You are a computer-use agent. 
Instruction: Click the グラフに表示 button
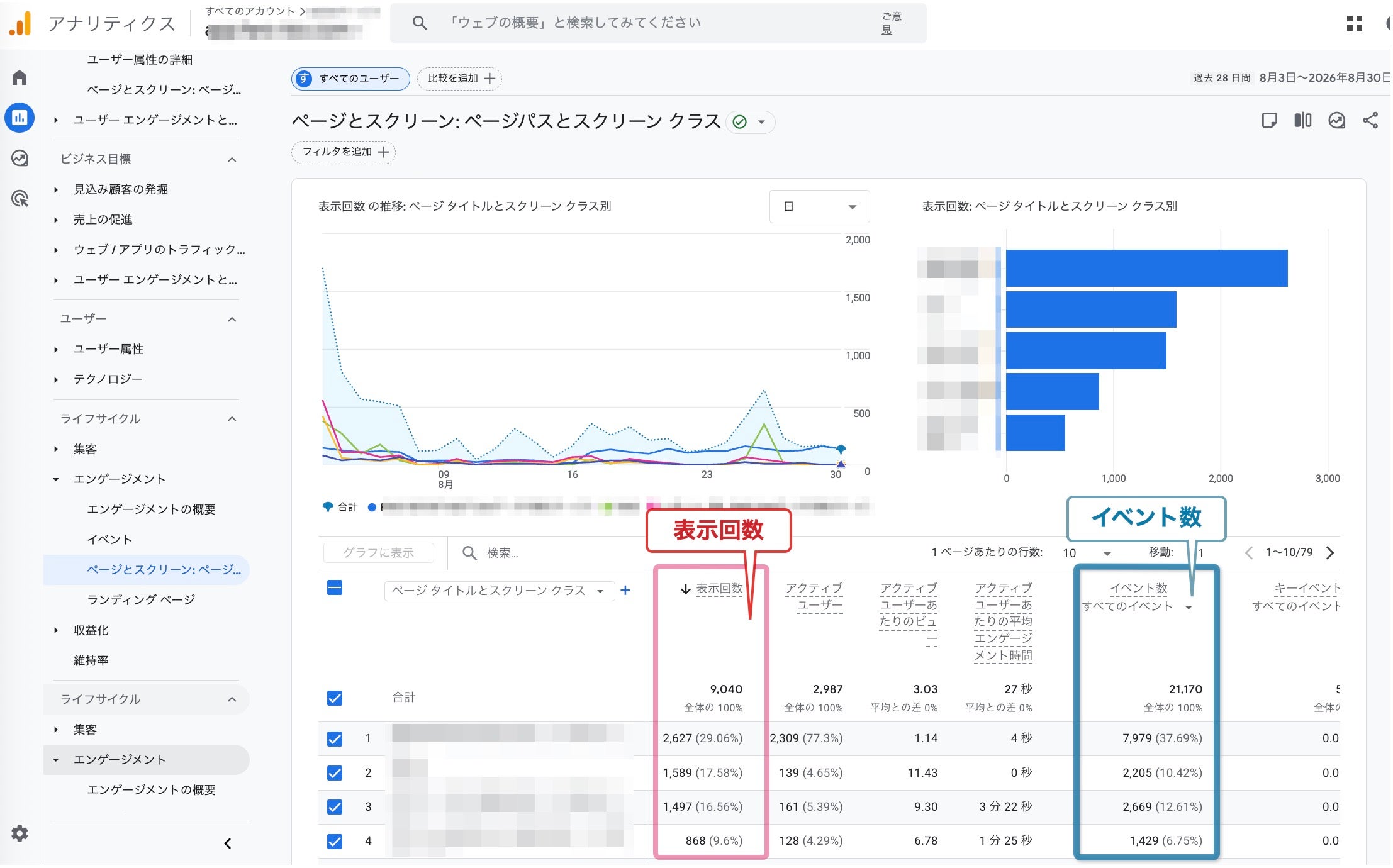point(378,553)
